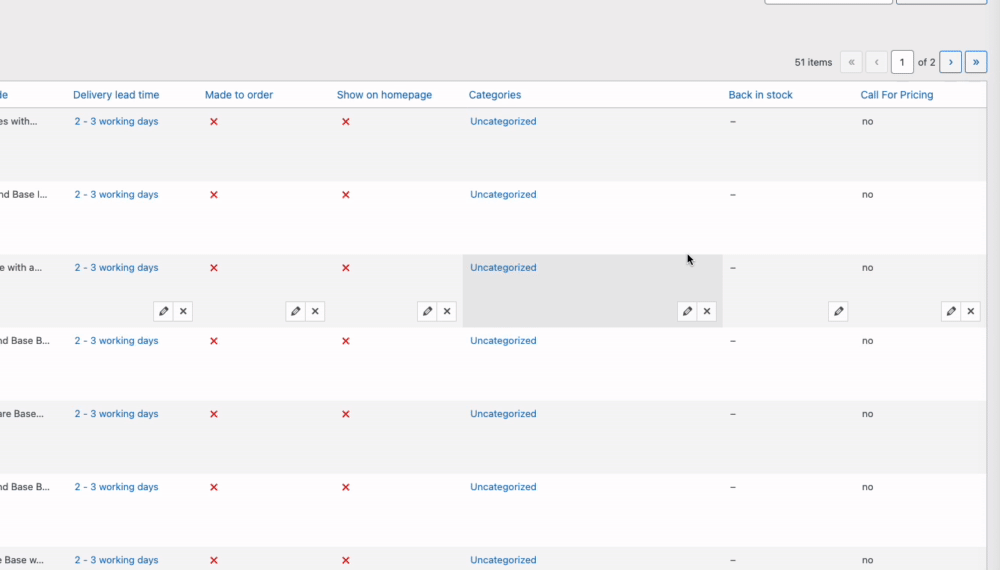This screenshot has height=570, width=1000.
Task: Clear Call For Pricing in hovered row
Action: coord(971,311)
